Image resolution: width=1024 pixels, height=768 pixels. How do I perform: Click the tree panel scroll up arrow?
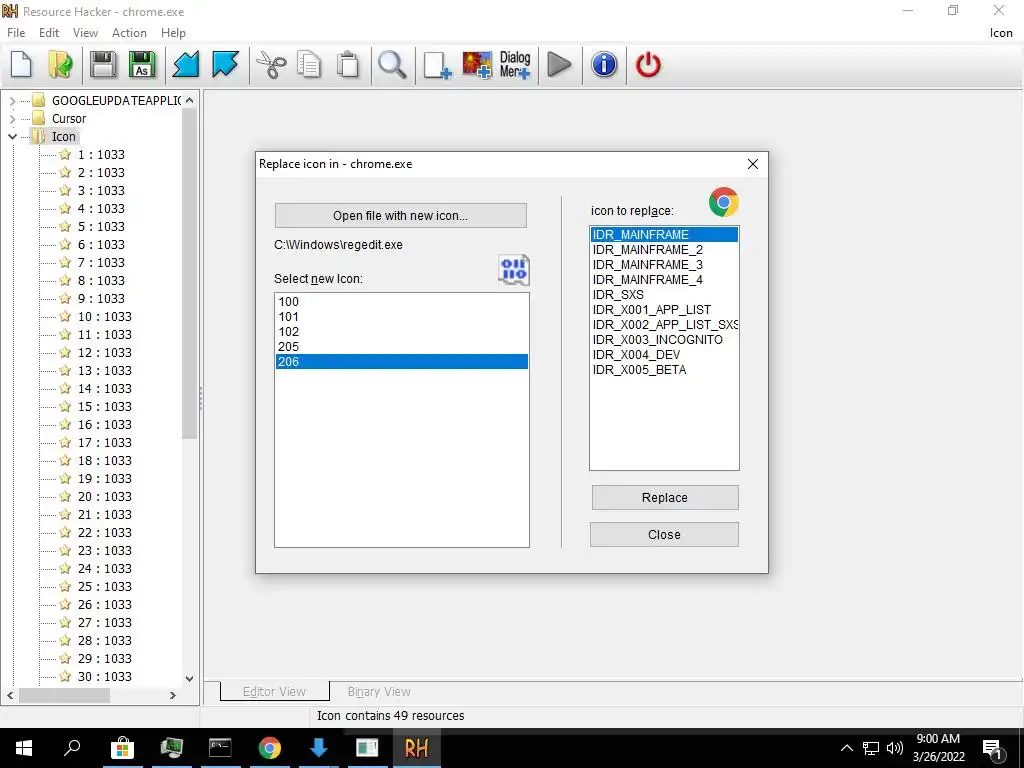[189, 101]
